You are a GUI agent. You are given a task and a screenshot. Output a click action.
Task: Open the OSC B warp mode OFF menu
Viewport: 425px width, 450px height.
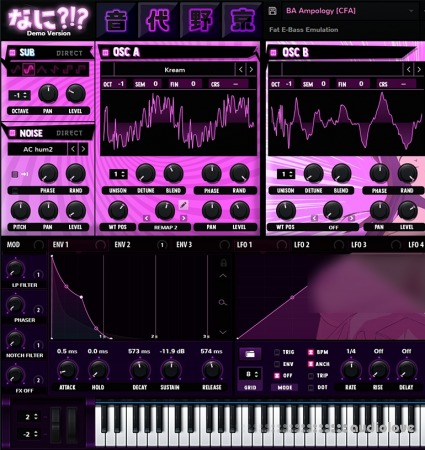click(x=333, y=227)
